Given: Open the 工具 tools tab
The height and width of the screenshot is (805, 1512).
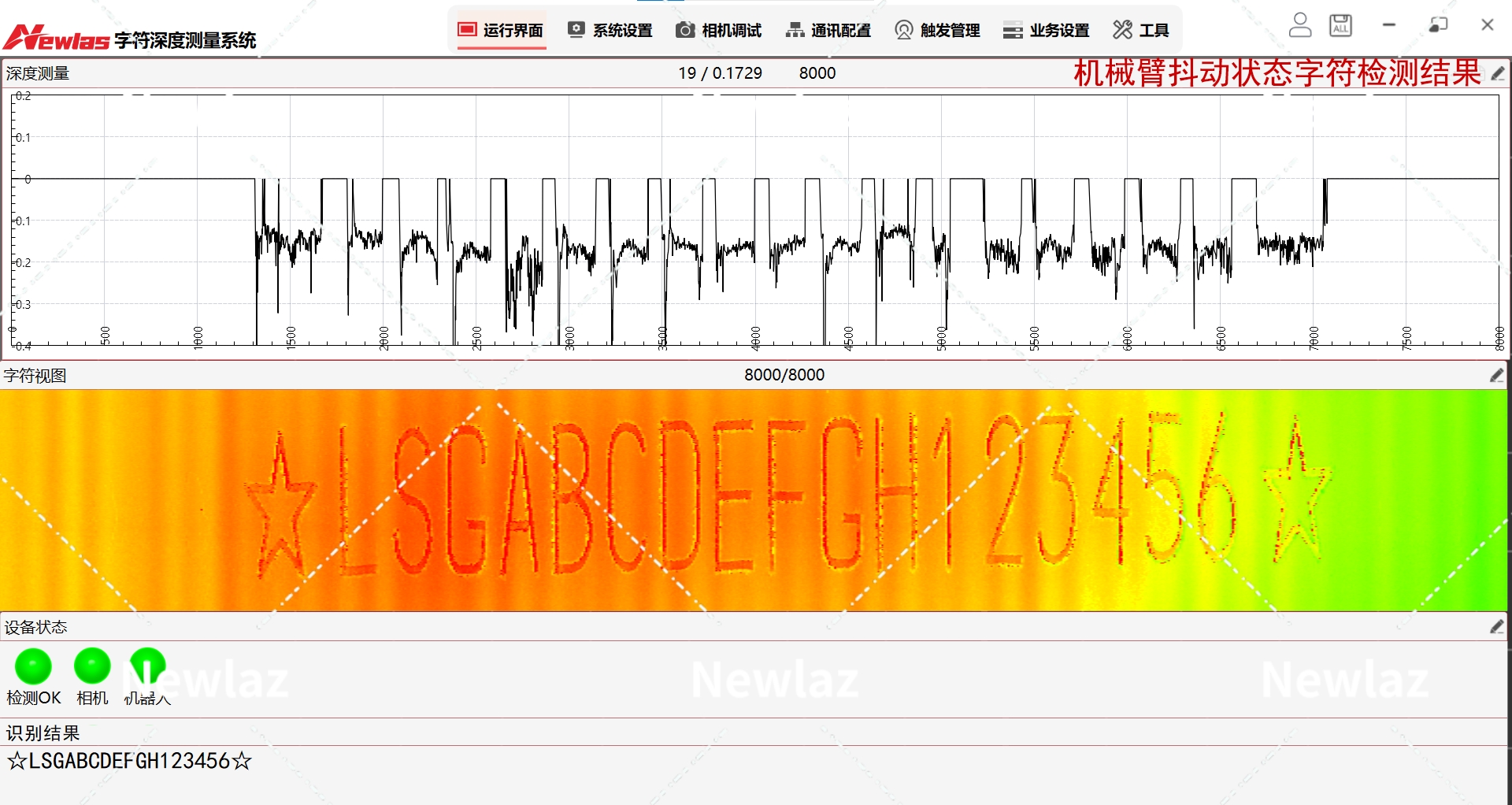Looking at the screenshot, I should 1141,31.
